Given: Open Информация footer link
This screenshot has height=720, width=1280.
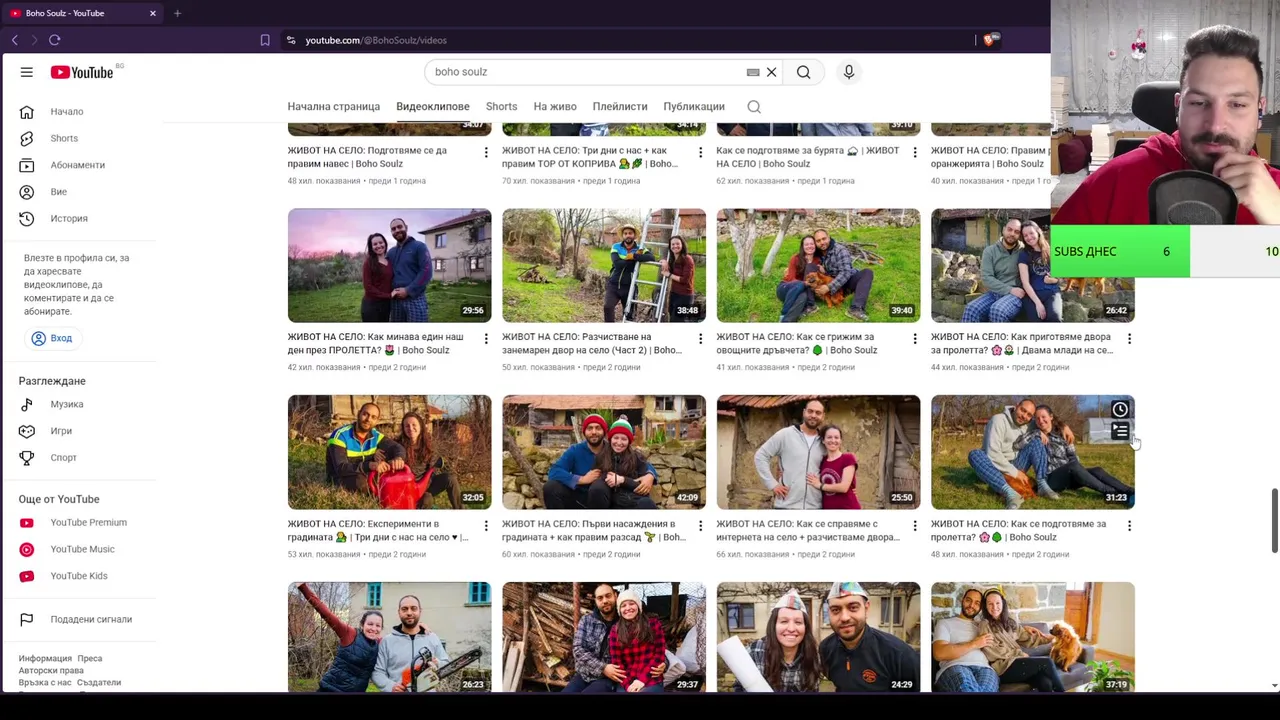Looking at the screenshot, I should [45, 659].
